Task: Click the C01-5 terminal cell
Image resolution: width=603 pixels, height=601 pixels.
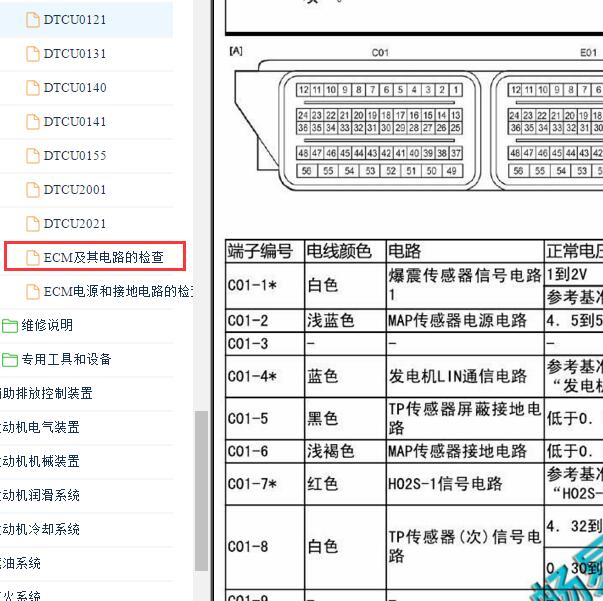Action: click(x=265, y=418)
